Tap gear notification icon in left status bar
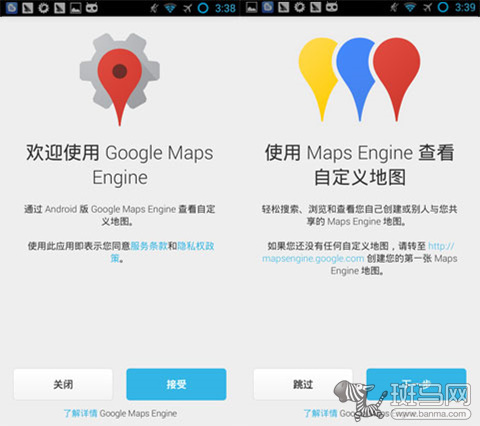This screenshot has width=480, height=426. 43,8
